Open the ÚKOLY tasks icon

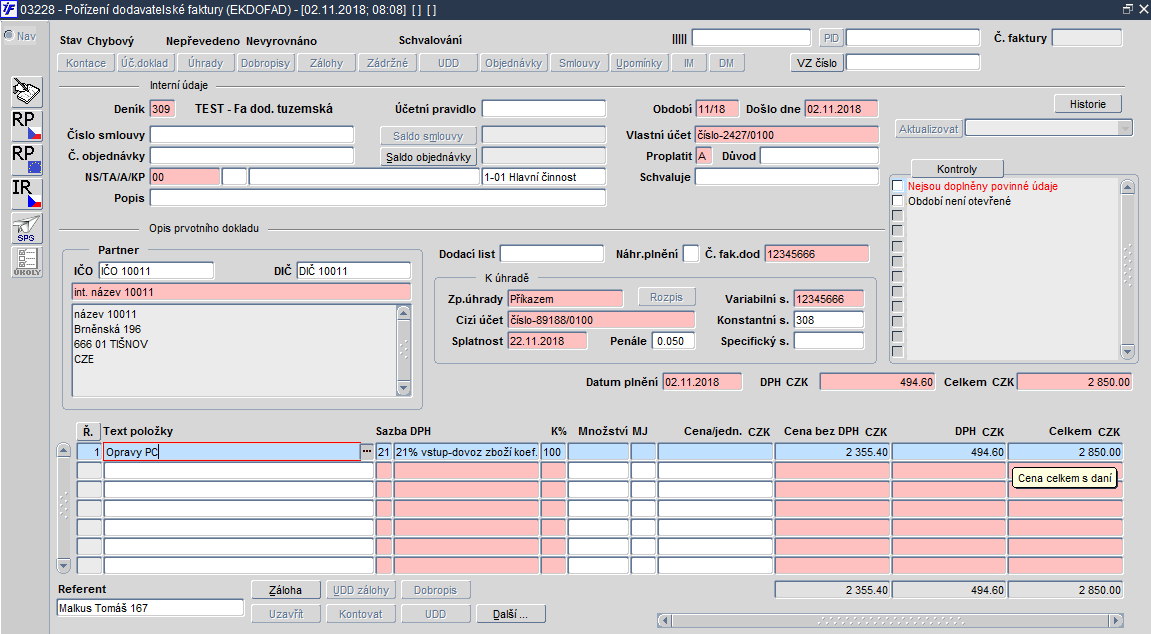coord(27,262)
